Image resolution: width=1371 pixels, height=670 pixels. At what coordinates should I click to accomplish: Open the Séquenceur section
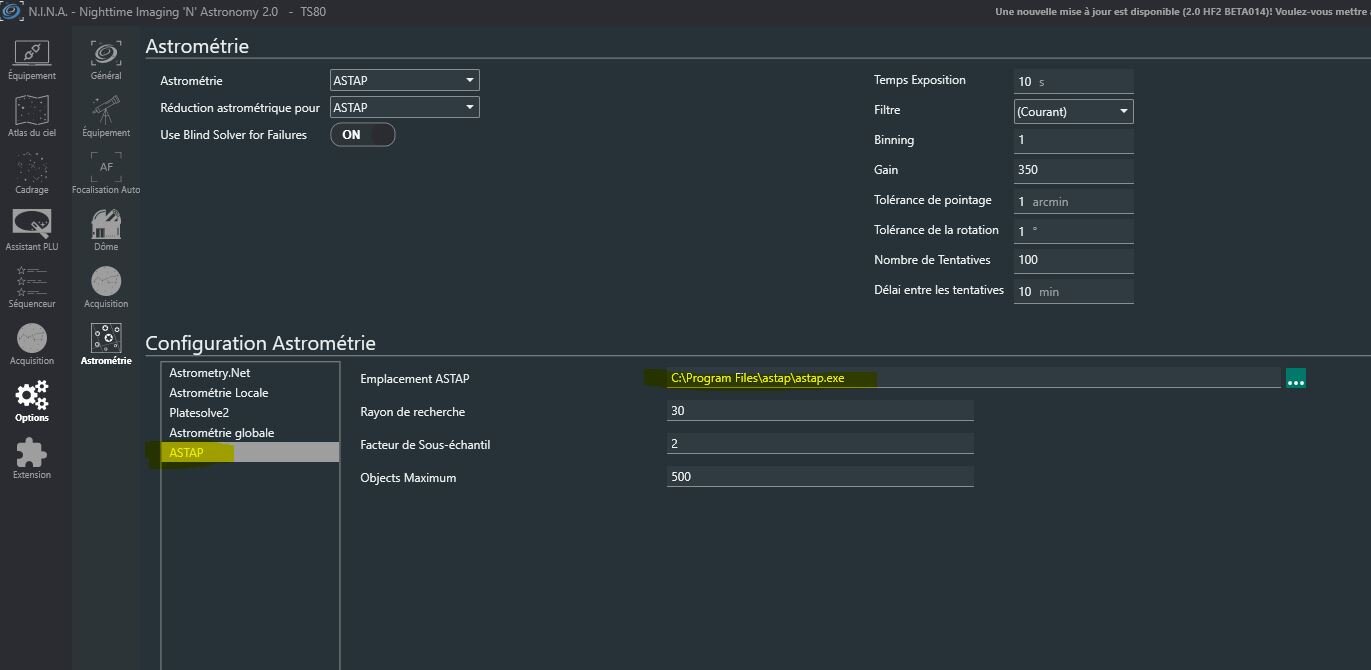(32, 287)
